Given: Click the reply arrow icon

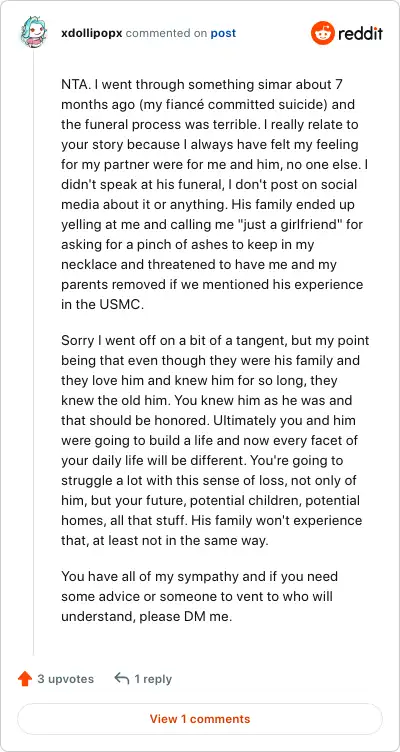Looking at the screenshot, I should click(122, 679).
